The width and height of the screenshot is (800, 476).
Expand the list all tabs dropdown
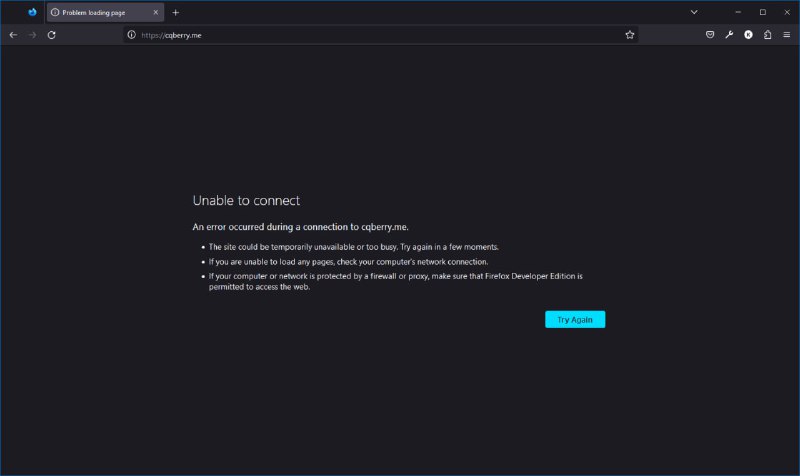(x=694, y=12)
